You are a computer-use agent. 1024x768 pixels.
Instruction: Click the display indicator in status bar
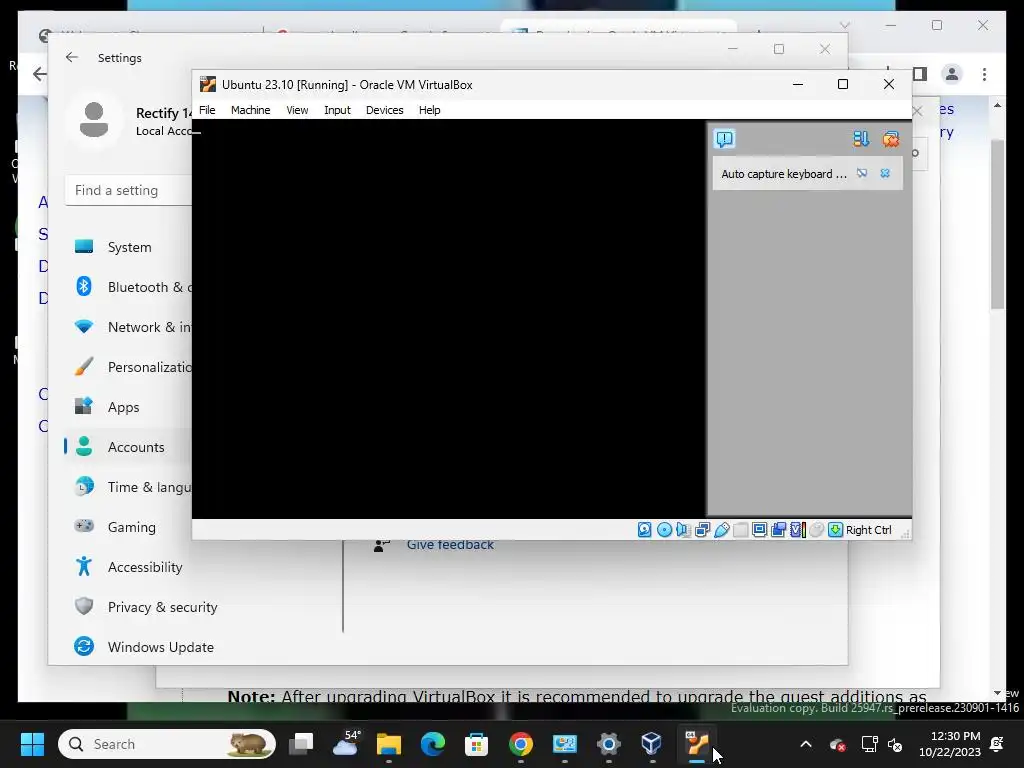(x=760, y=530)
